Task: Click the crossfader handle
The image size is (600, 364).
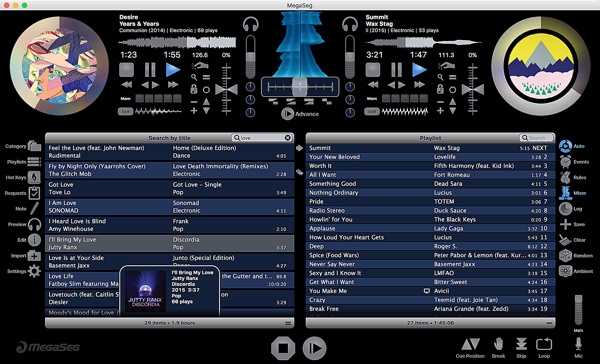Action: 300,87
